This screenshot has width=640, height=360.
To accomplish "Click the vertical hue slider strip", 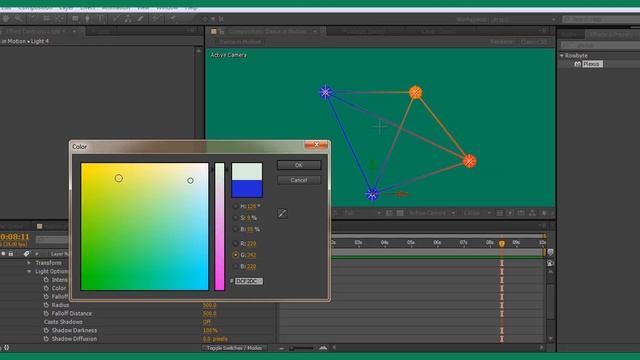I will pos(220,227).
